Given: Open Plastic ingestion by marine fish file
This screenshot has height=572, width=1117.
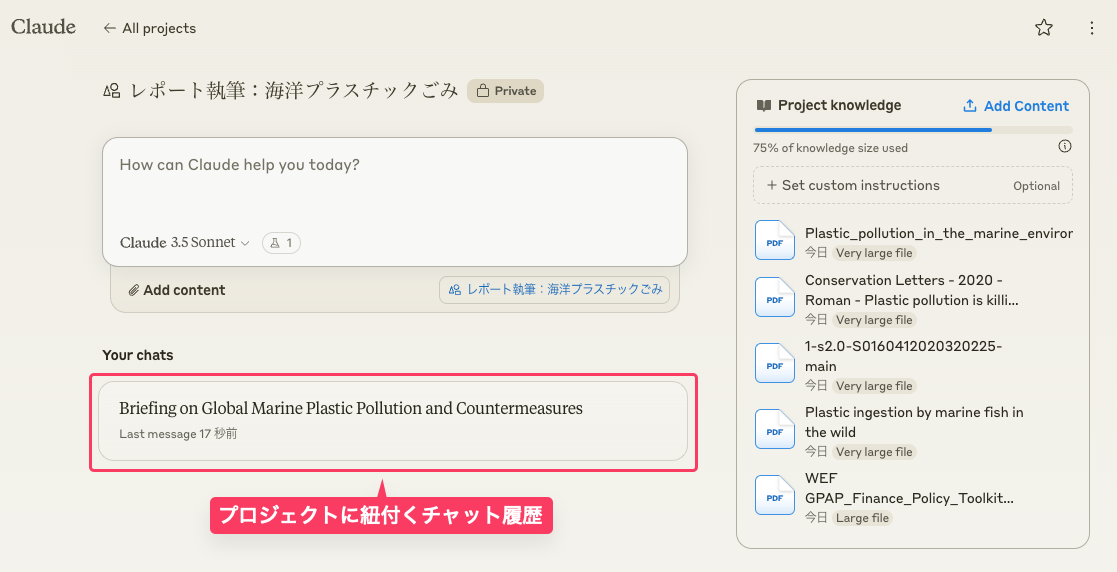Looking at the screenshot, I should coord(913,422).
